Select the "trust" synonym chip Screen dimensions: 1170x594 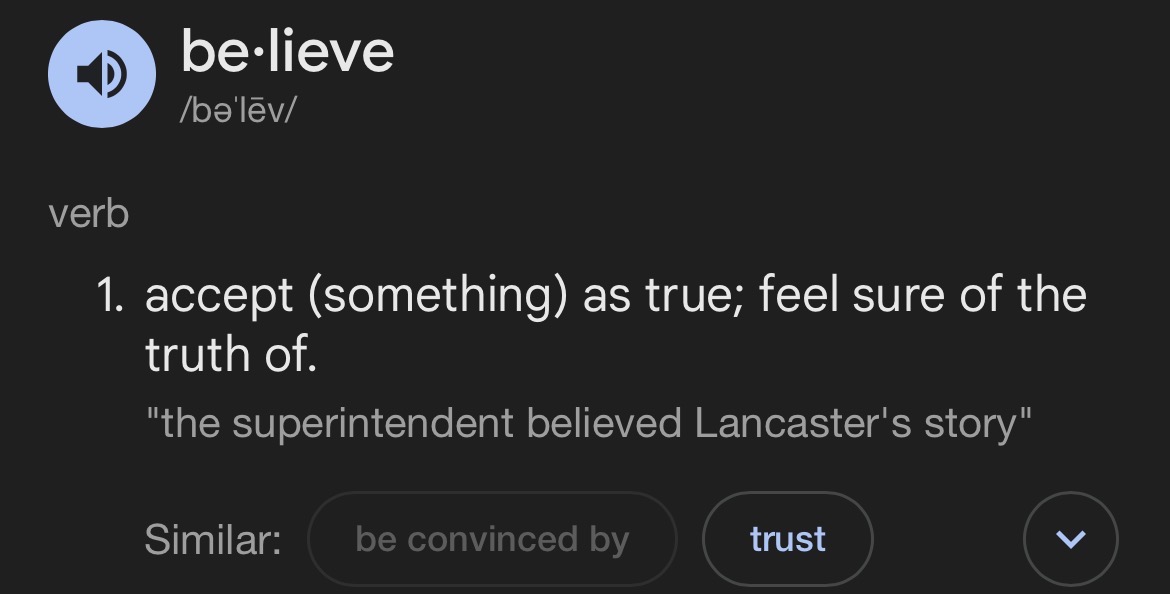click(x=787, y=540)
